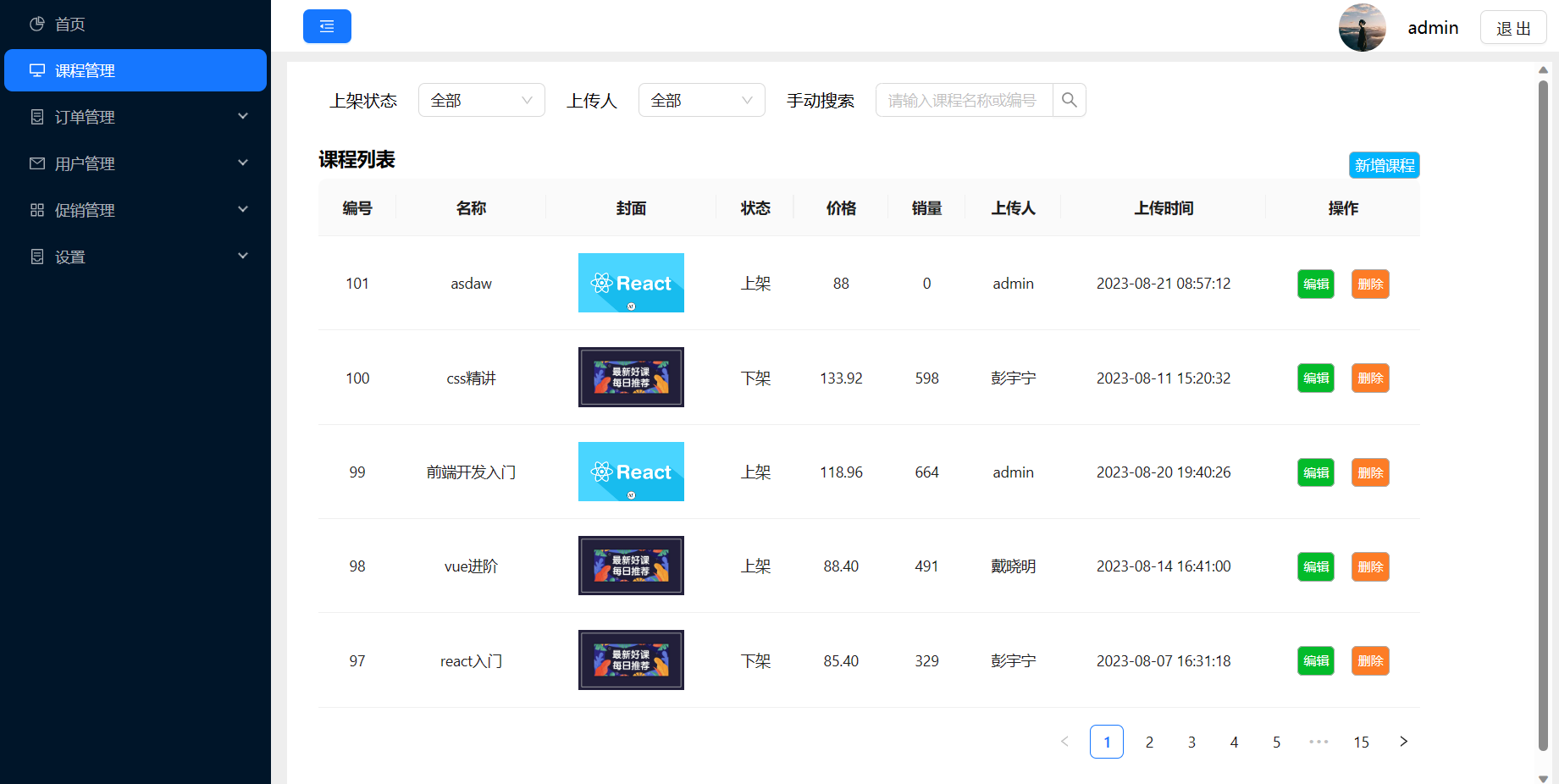Click the 促销管理 grid icon

click(37, 210)
